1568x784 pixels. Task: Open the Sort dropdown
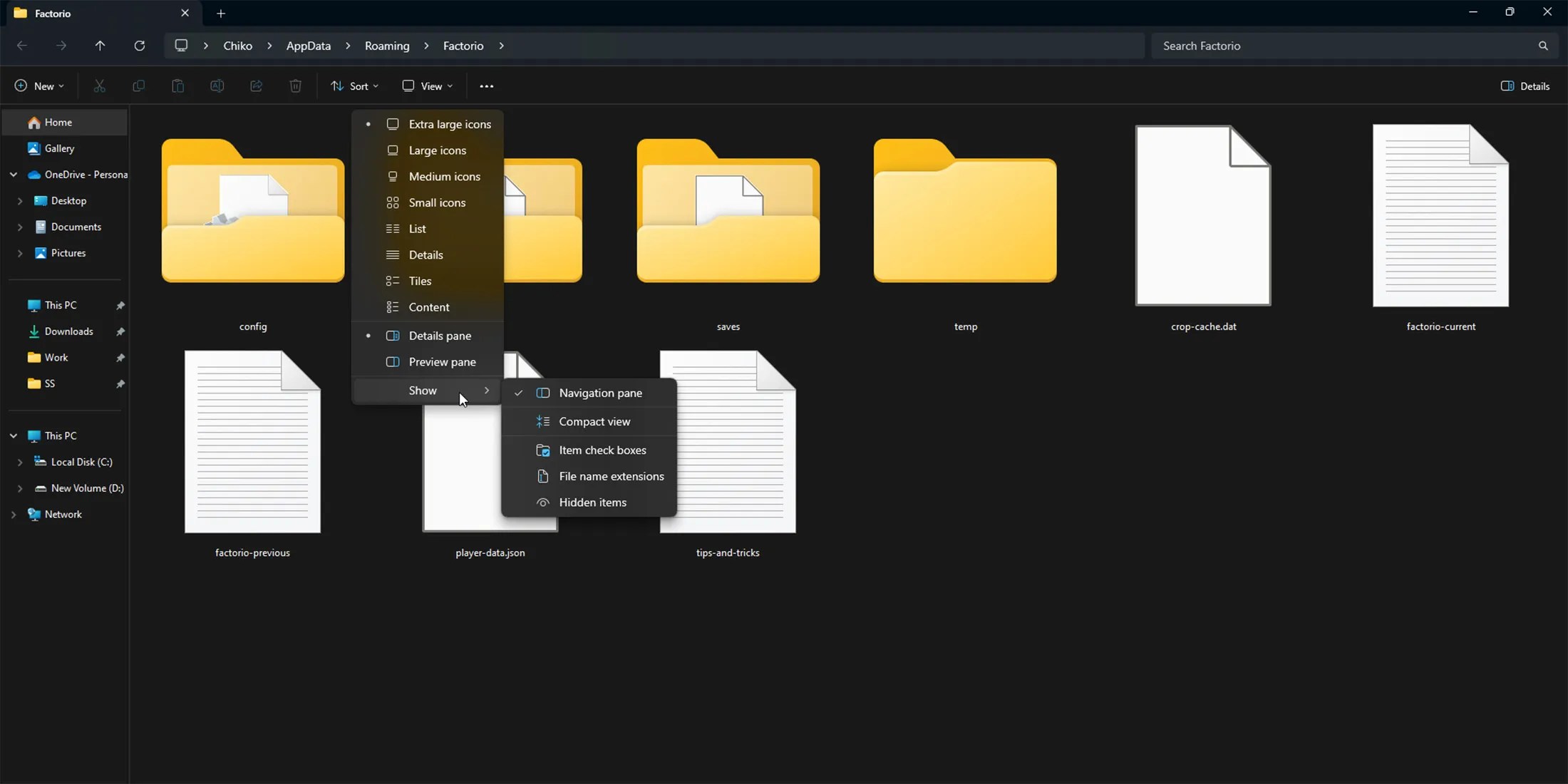[355, 86]
